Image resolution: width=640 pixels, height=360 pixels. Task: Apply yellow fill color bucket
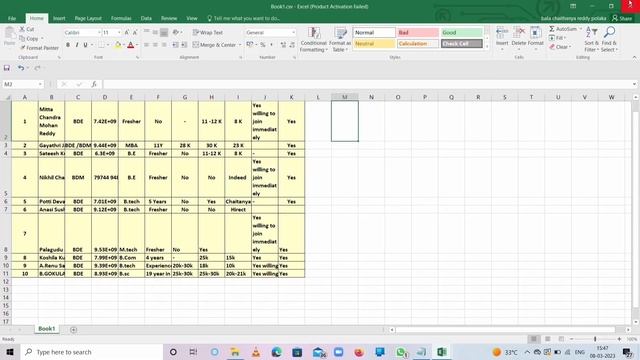pos(118,45)
